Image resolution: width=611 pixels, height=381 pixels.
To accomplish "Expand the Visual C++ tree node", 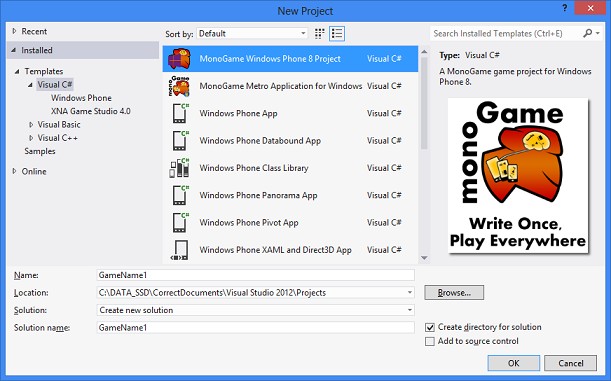I will click(x=31, y=138).
